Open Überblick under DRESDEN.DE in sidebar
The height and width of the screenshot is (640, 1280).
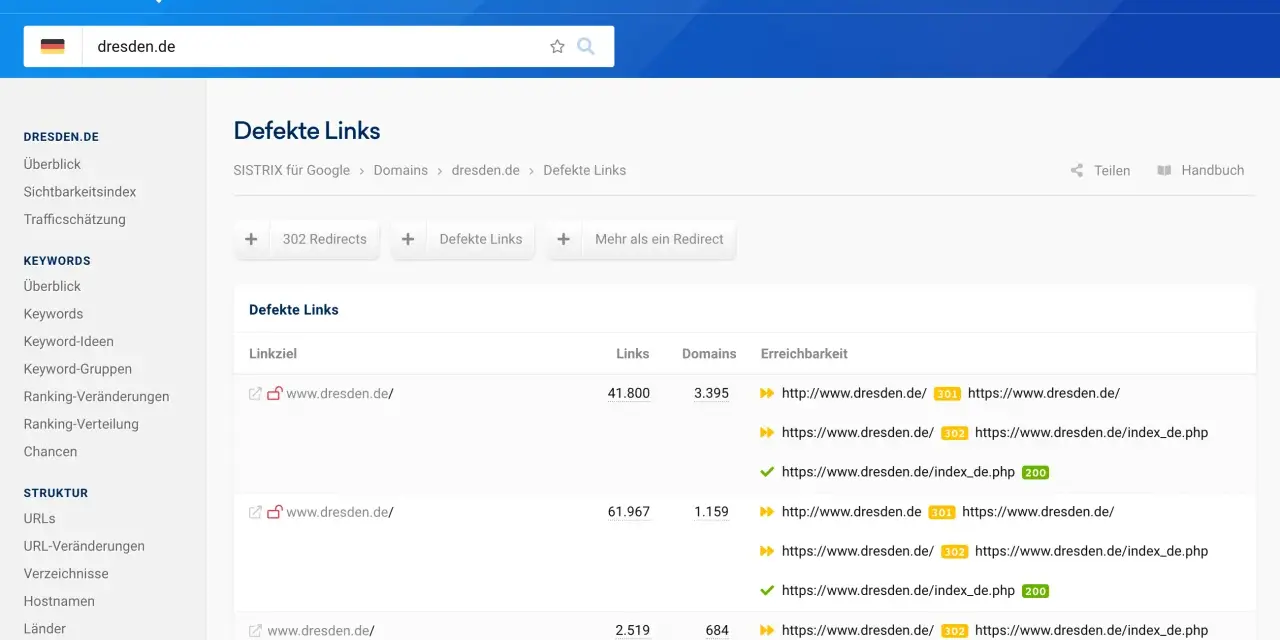click(53, 164)
